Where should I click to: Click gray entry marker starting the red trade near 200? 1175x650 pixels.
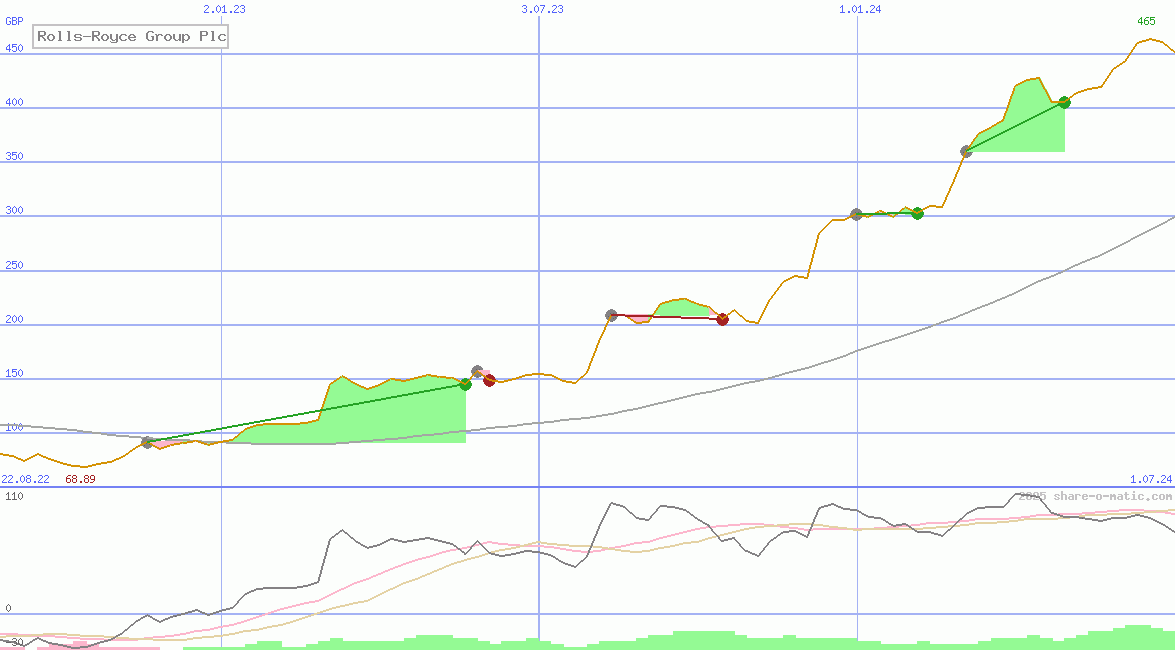pos(611,316)
